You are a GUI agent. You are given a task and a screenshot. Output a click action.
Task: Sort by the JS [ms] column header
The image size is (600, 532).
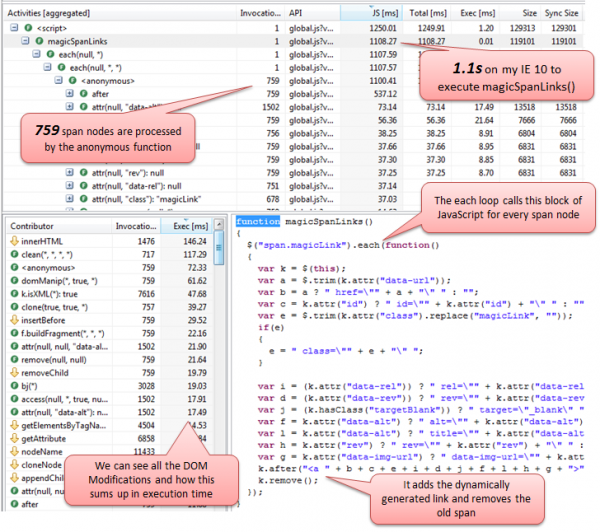tap(371, 13)
